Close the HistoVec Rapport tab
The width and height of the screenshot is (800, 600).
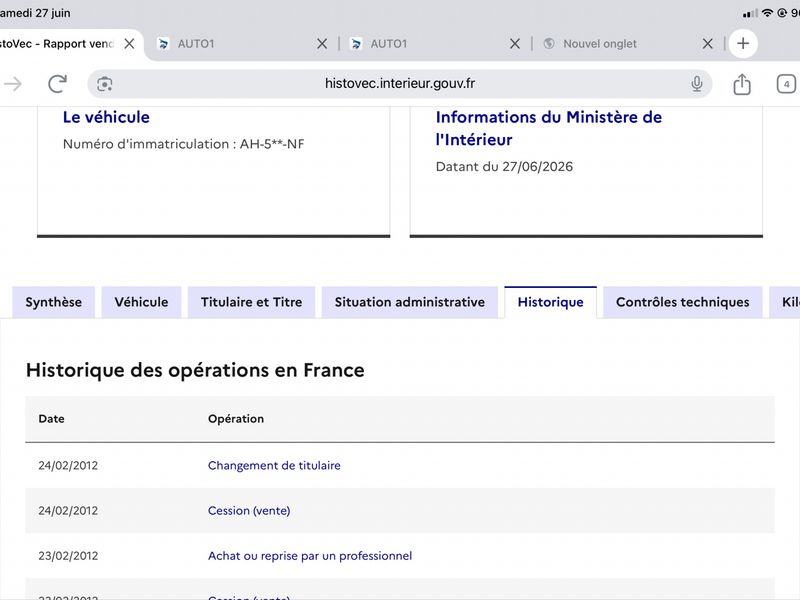click(x=130, y=44)
